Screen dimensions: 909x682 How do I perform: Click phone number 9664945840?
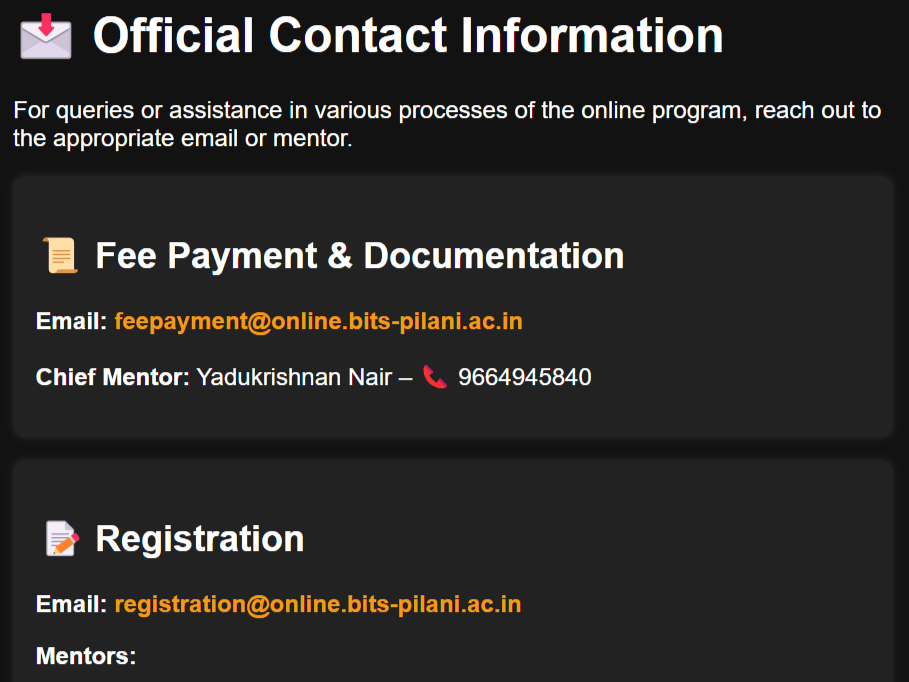tap(525, 377)
